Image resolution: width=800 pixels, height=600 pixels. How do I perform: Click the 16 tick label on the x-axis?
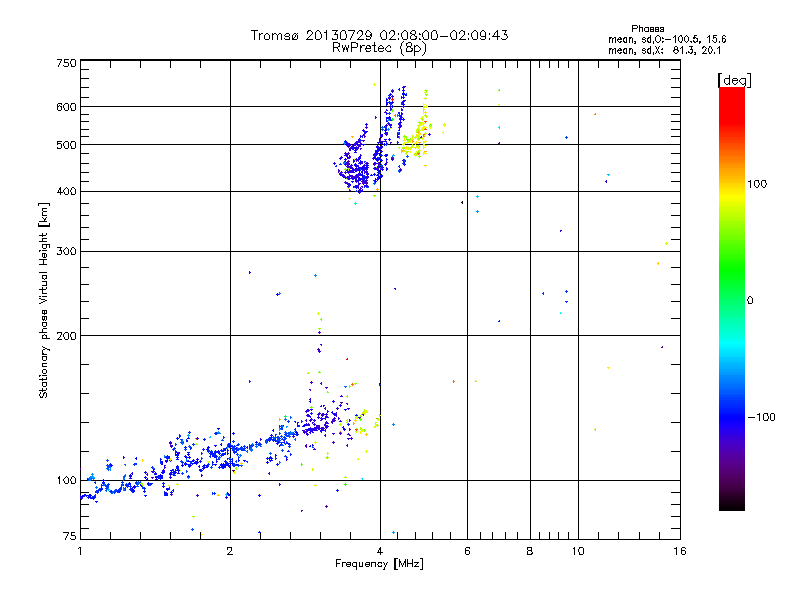click(679, 551)
